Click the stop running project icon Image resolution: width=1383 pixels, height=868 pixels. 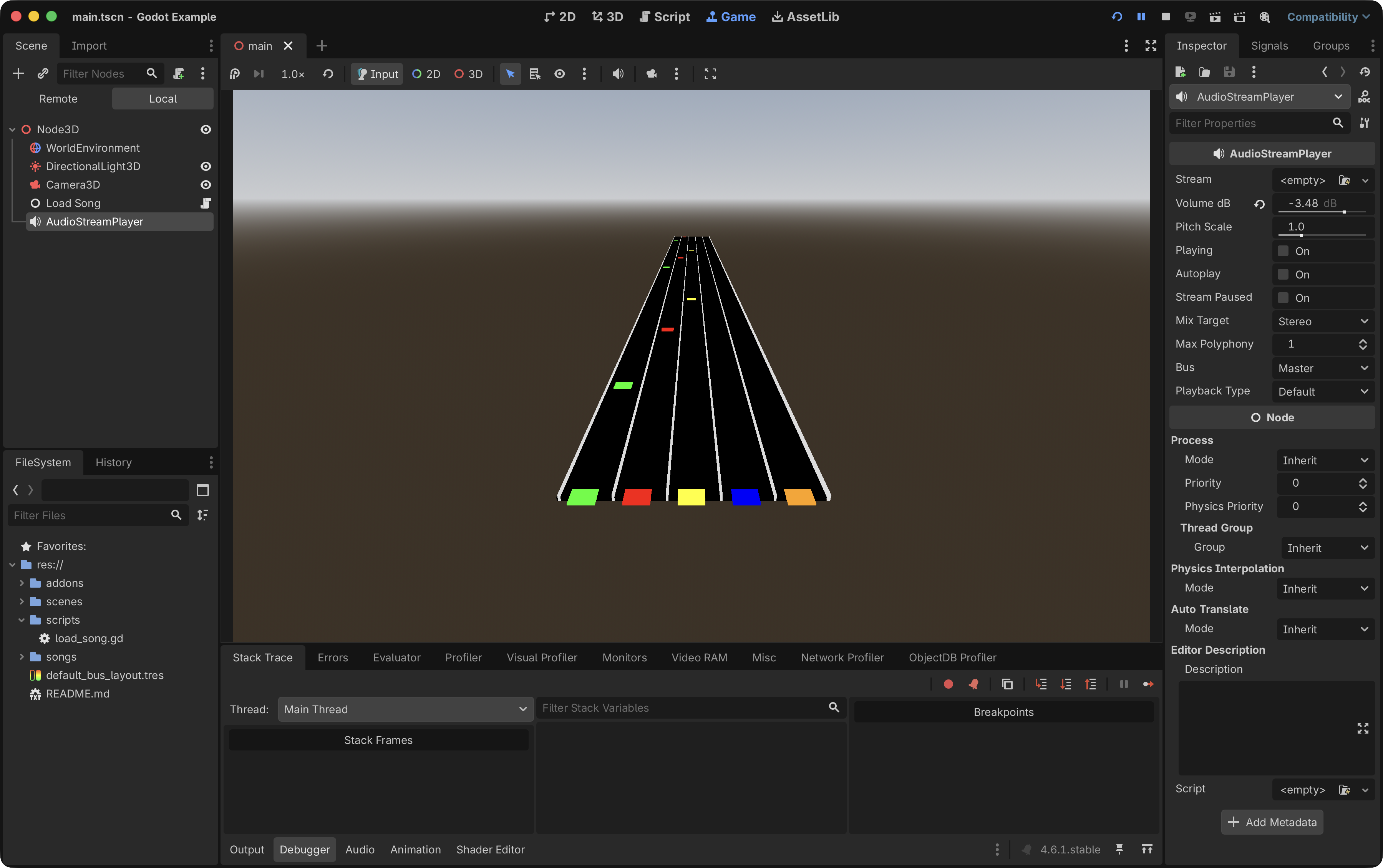point(1166,17)
